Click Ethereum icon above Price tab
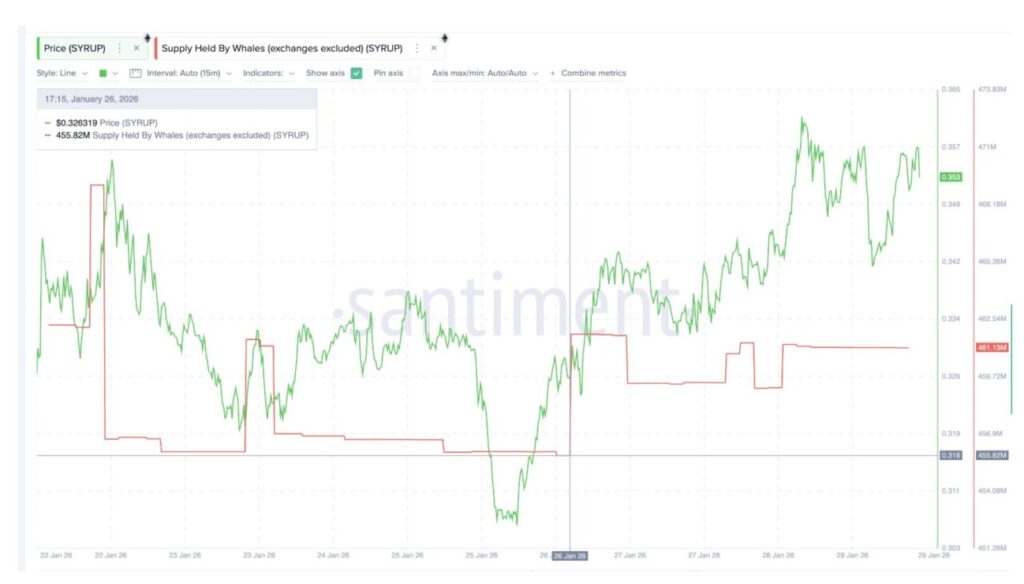This screenshot has width=1024, height=584. click(148, 37)
